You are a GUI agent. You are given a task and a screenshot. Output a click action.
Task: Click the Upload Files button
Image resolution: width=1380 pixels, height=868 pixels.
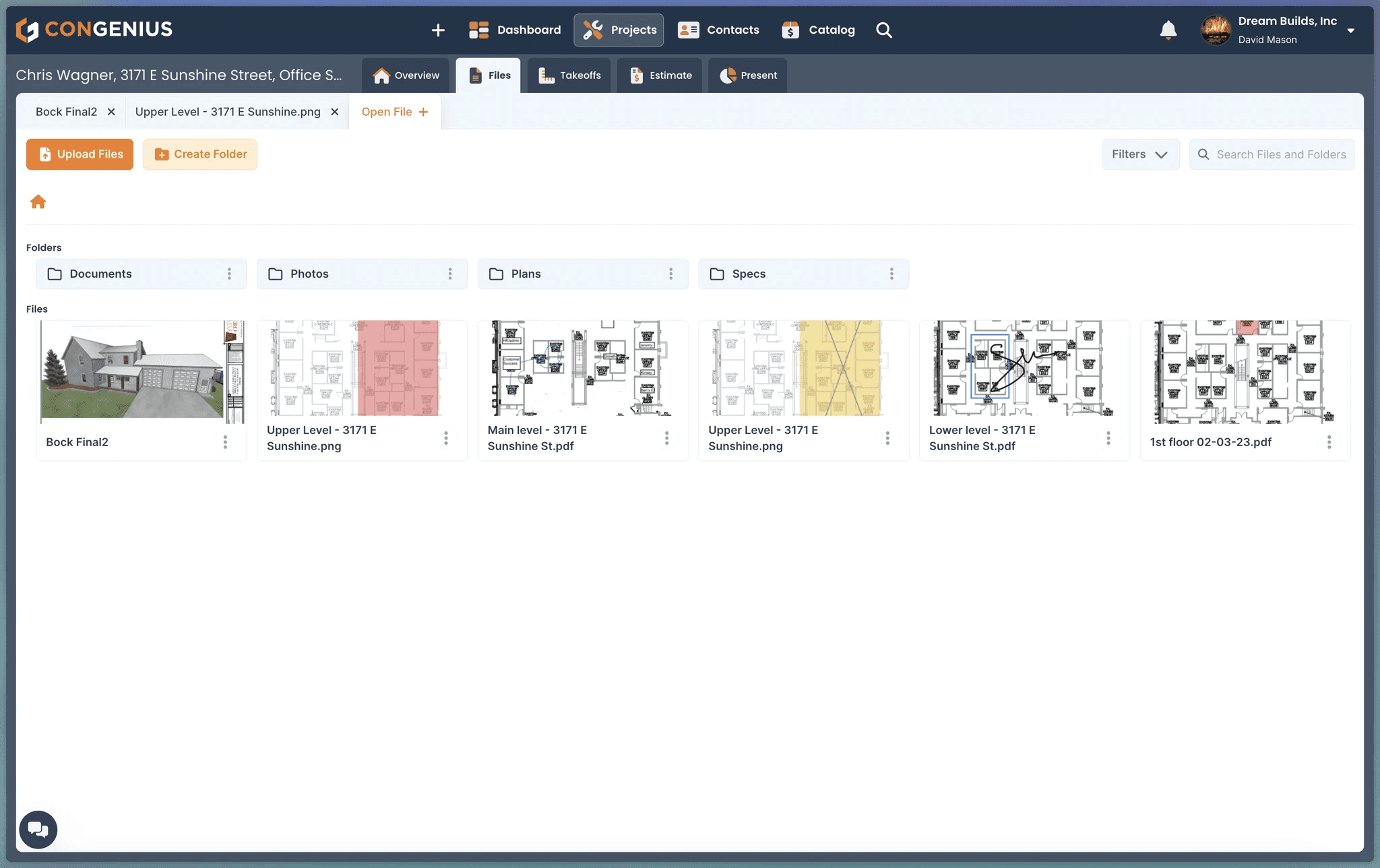pos(80,154)
